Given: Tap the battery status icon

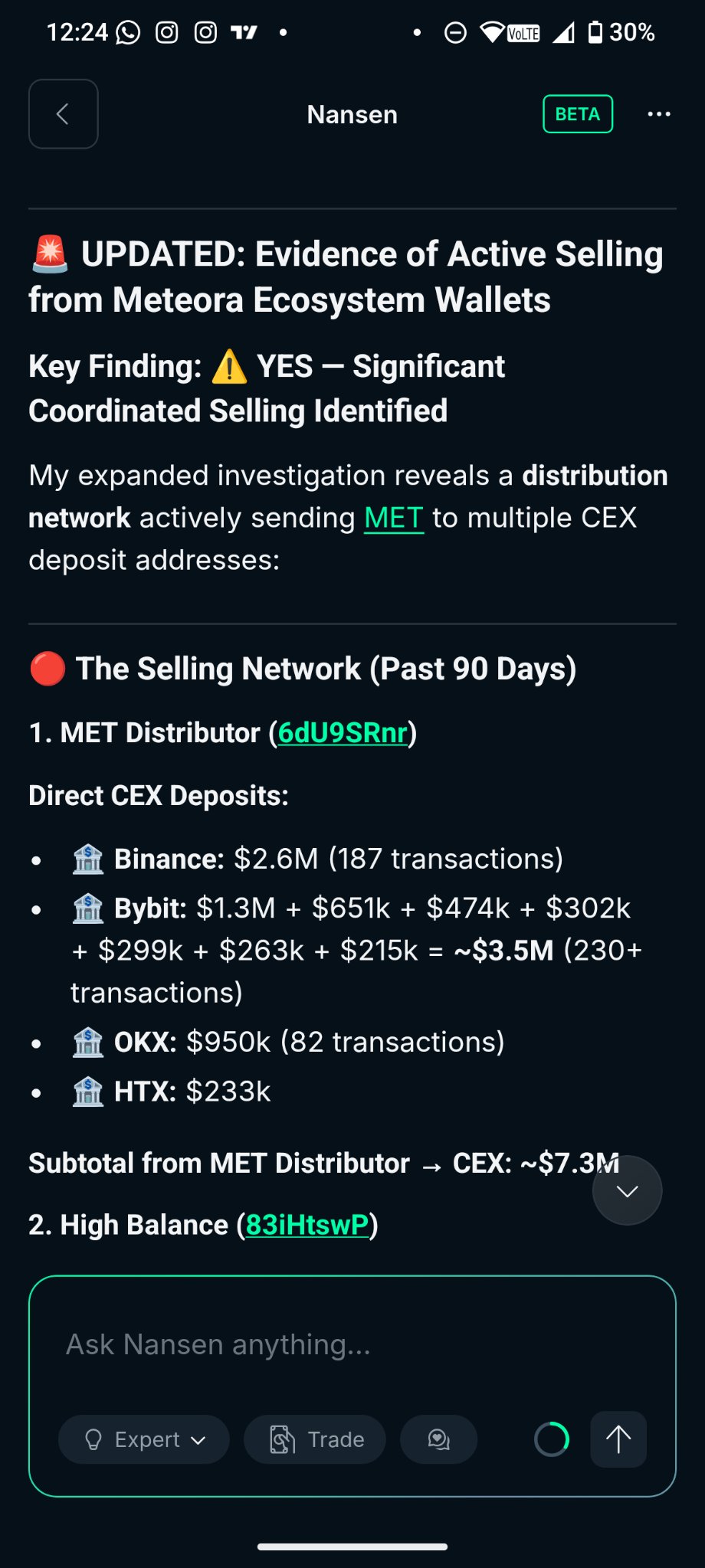Looking at the screenshot, I should pyautogui.click(x=595, y=32).
